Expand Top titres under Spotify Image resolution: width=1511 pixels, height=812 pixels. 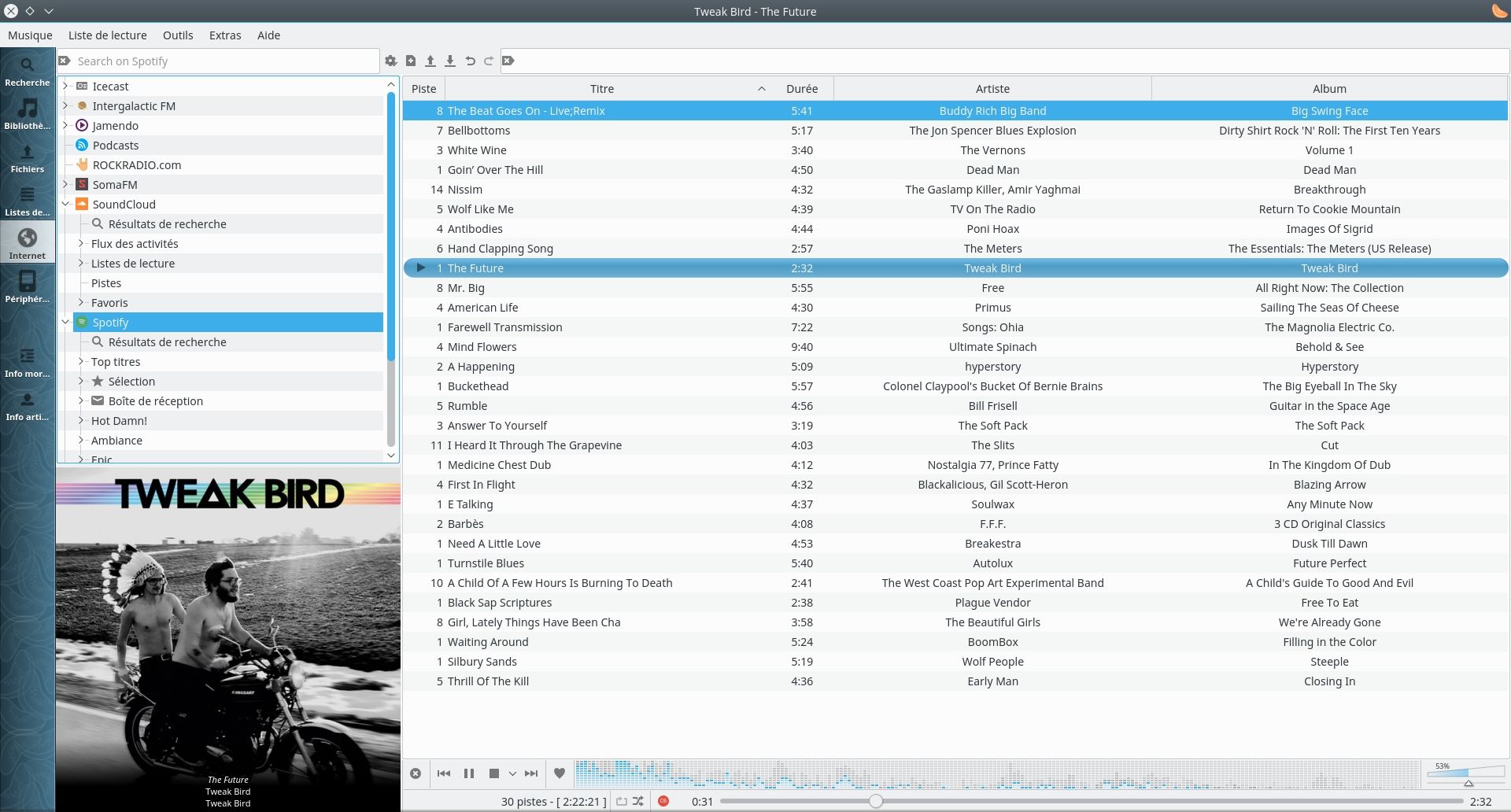click(81, 361)
